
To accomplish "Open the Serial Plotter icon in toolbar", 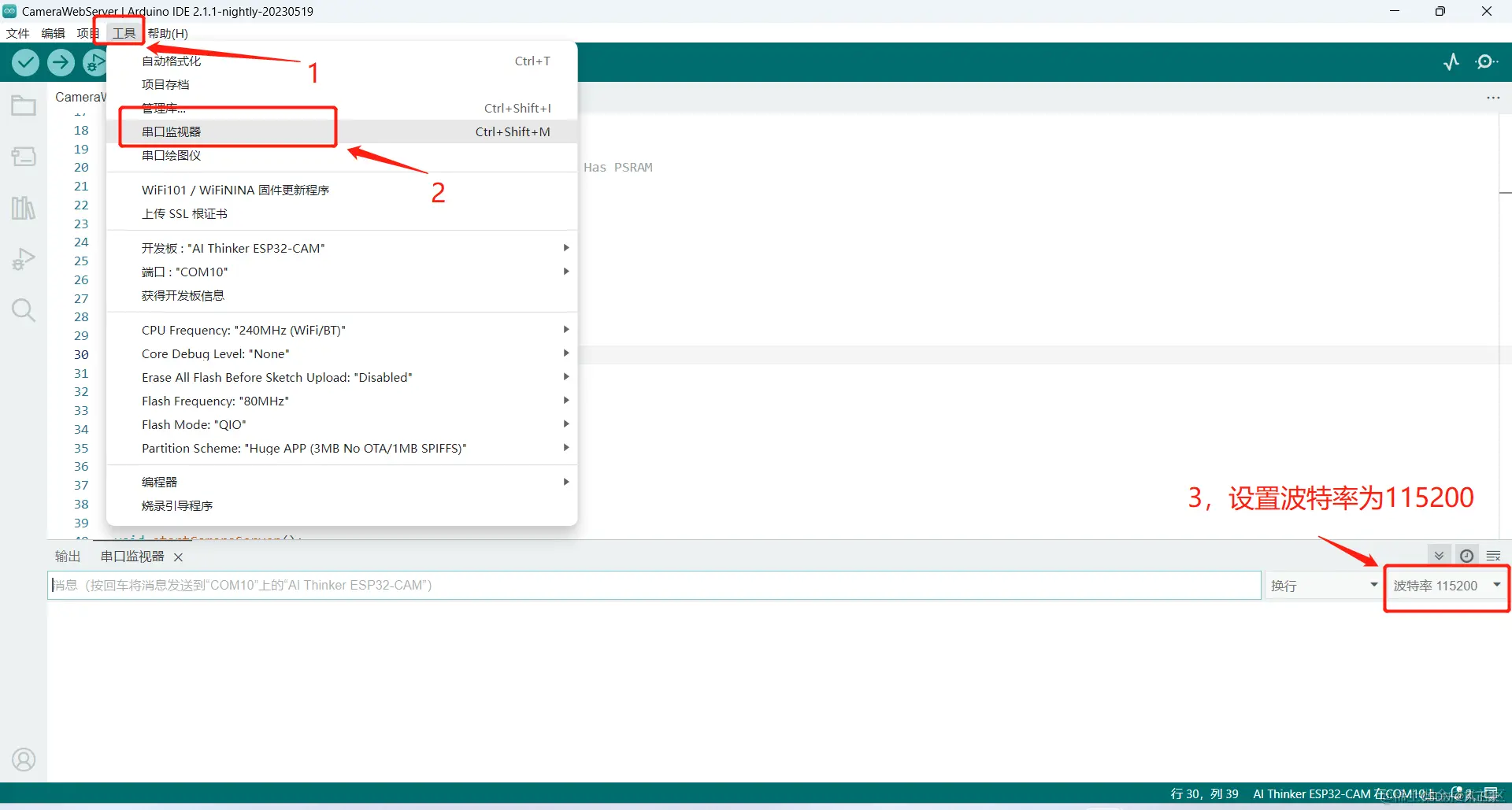I will click(x=1451, y=62).
